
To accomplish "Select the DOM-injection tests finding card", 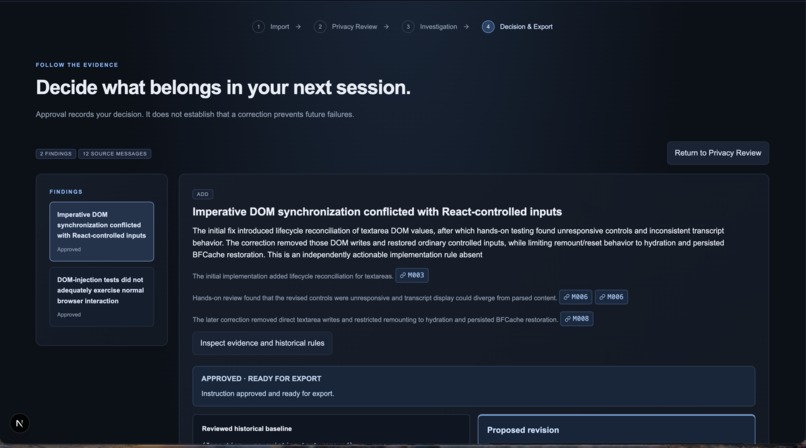I will (101, 296).
